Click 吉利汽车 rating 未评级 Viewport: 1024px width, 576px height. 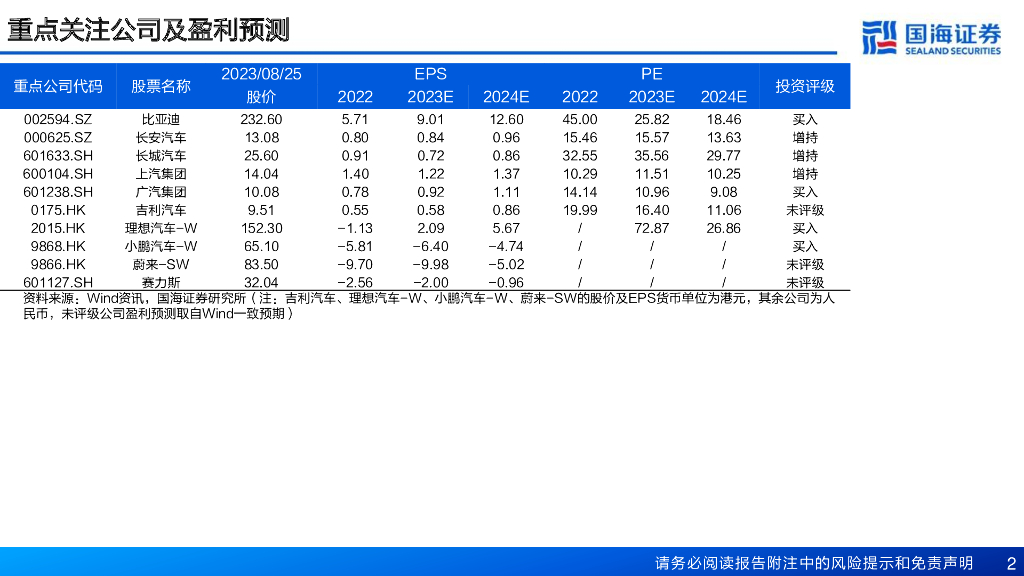pyautogui.click(x=805, y=210)
